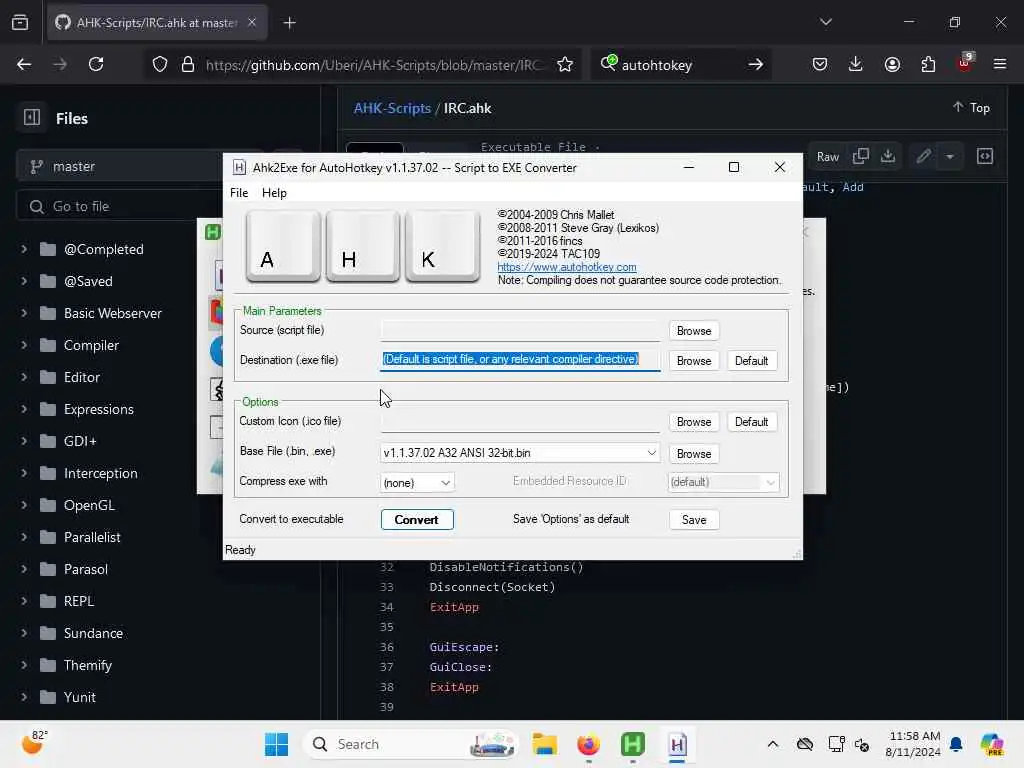Screen dimensions: 1024x768
Task: Open more edit options dropdown arrow
Action: coord(950,157)
